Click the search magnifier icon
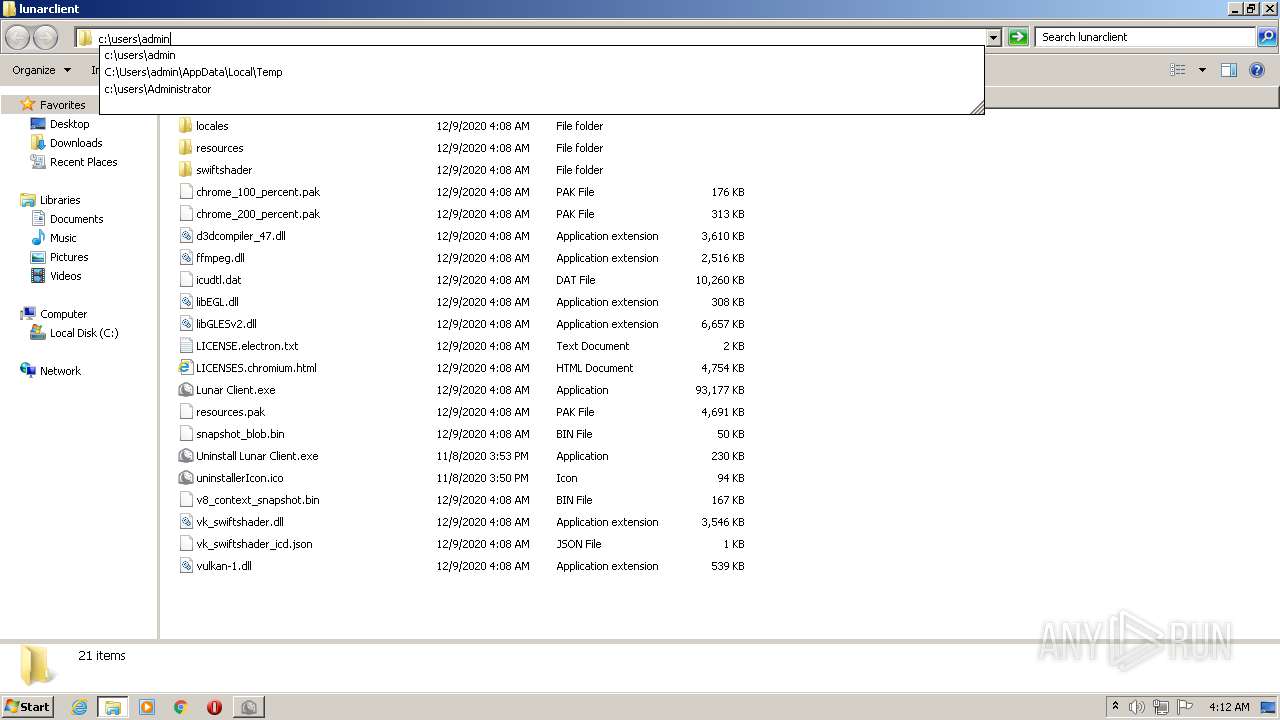The width and height of the screenshot is (1280, 720). pos(1267,37)
